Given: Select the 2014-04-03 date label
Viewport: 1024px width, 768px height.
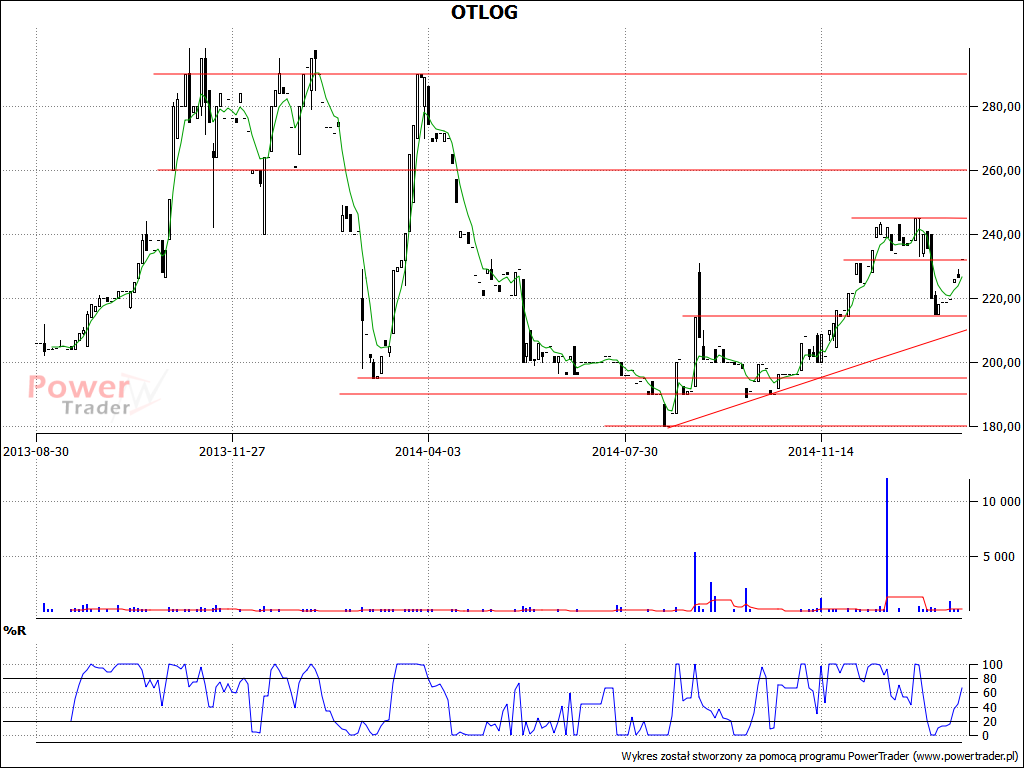Looking at the screenshot, I should (428, 452).
